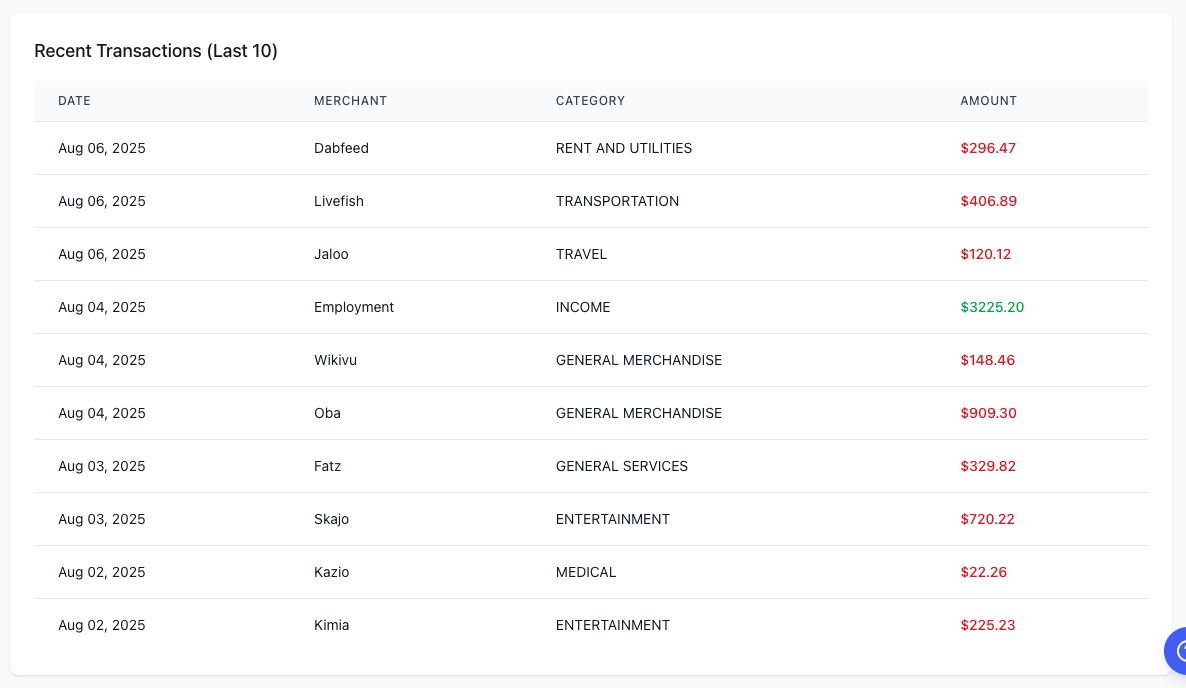This screenshot has width=1186, height=688.
Task: Select the Dabfeed merchant name
Action: pyautogui.click(x=341, y=148)
